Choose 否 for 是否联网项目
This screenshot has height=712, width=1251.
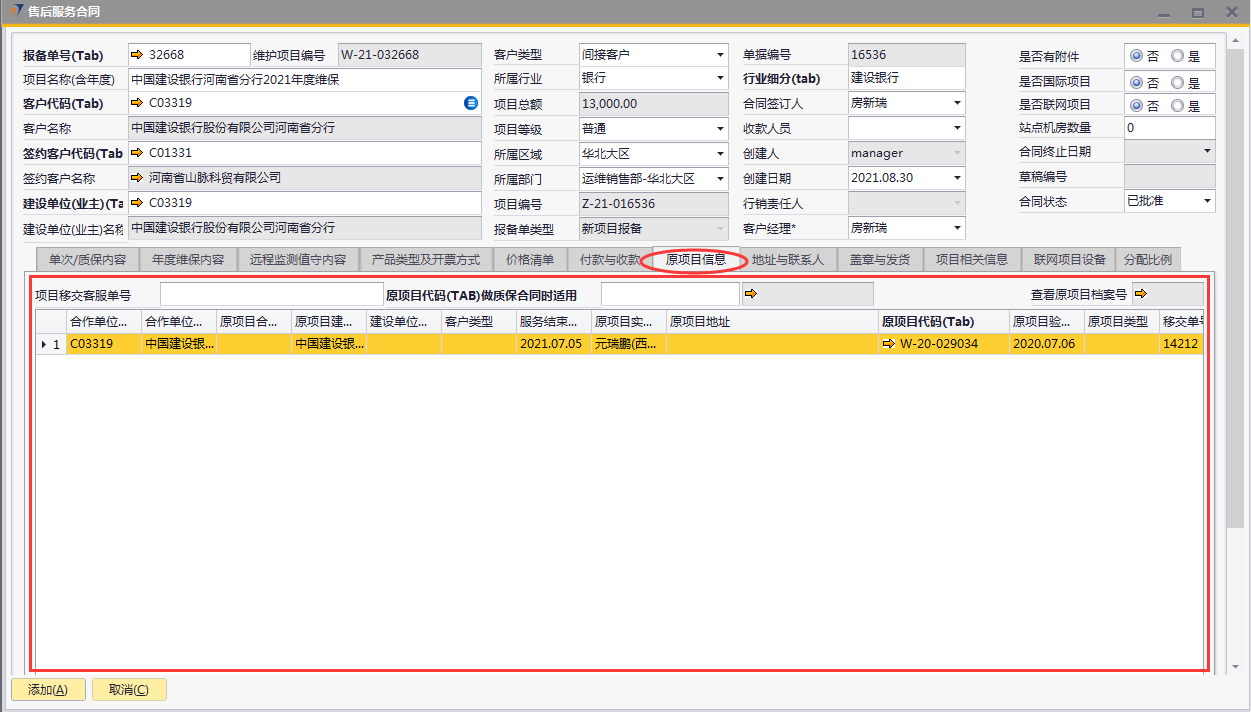click(x=1136, y=106)
